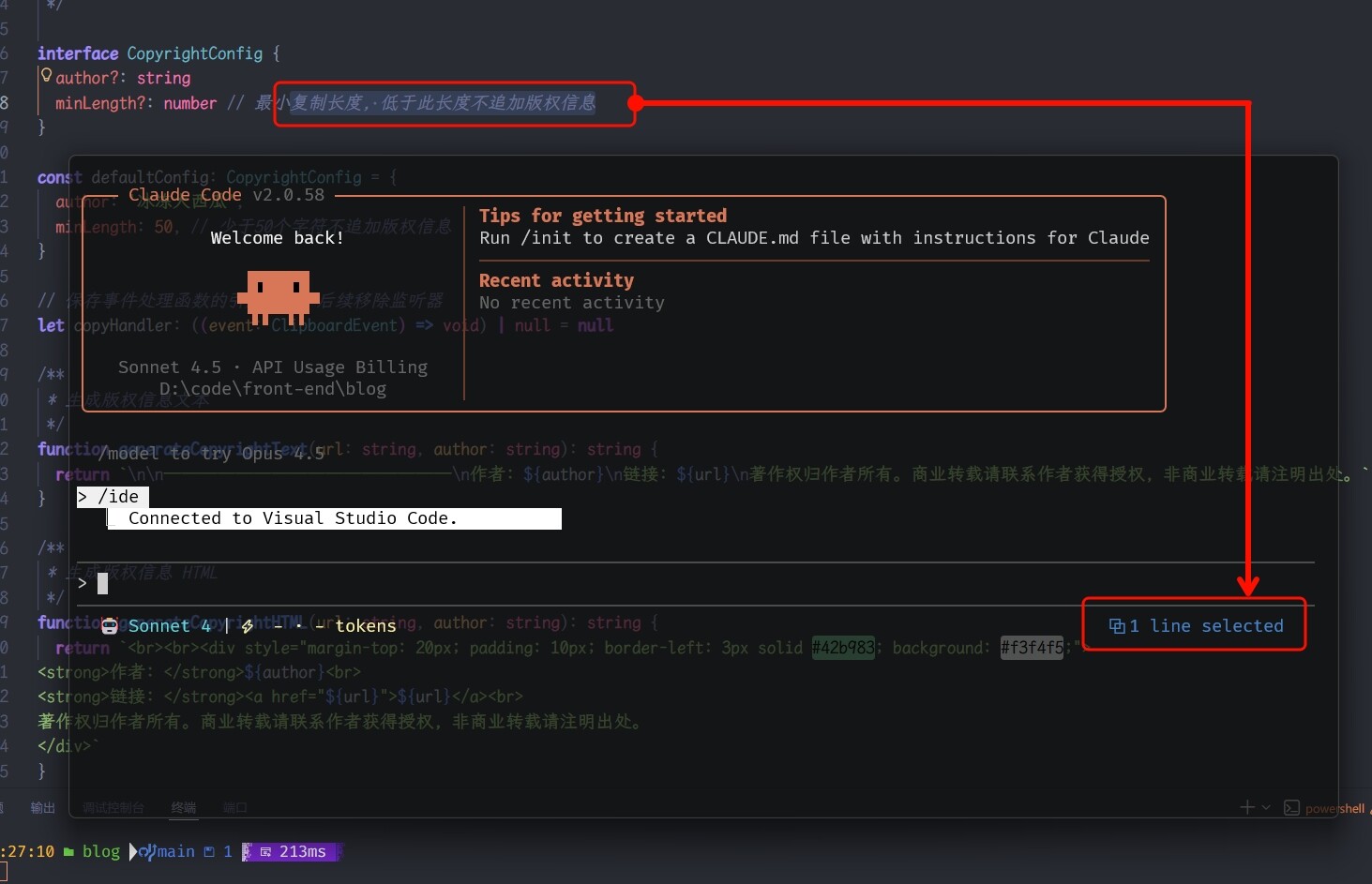The width and height of the screenshot is (1372, 884).
Task: Click the selection icon before '1 line selected'
Action: (x=1117, y=626)
